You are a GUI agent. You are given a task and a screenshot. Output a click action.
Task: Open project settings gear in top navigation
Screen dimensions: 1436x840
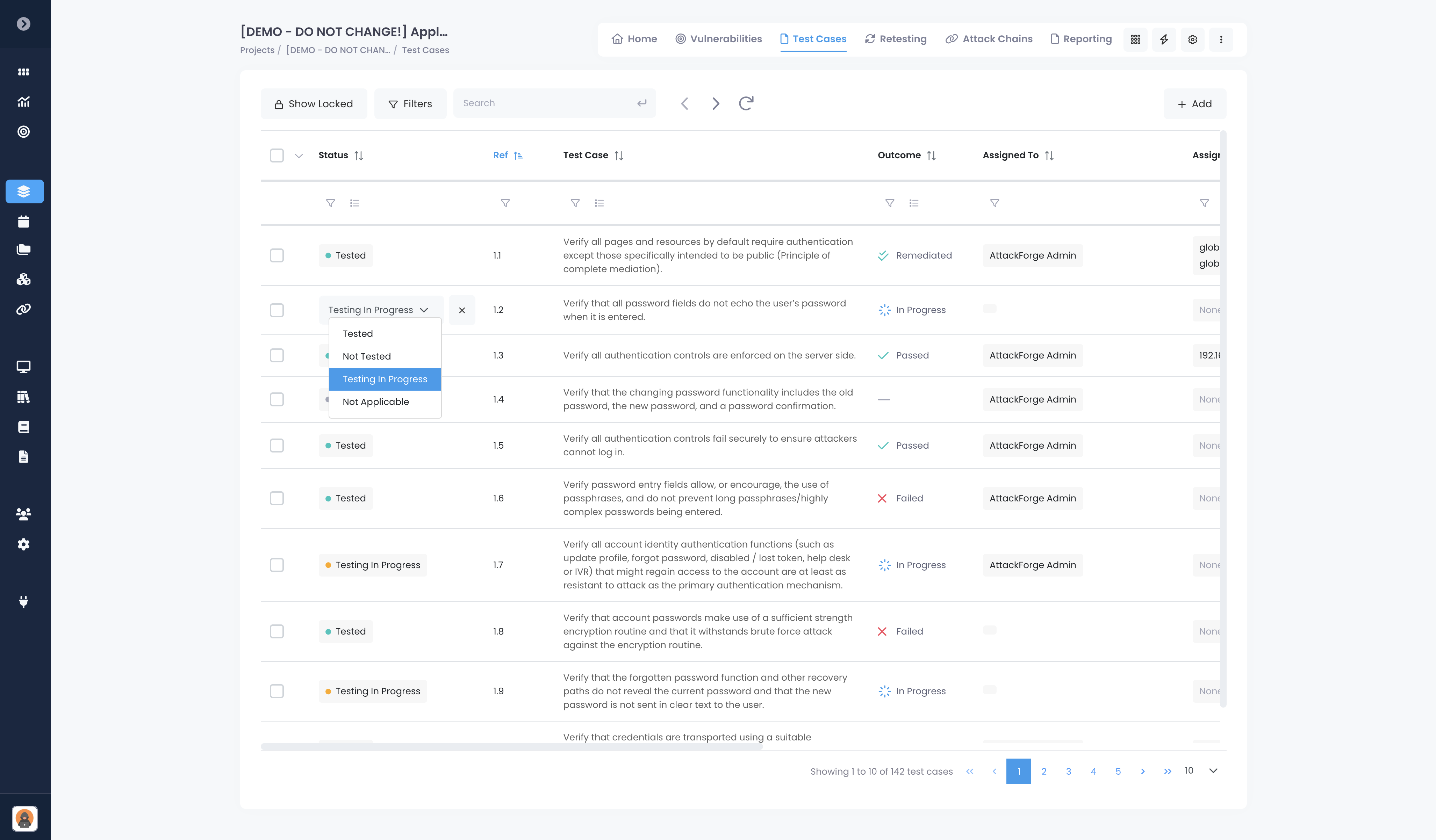[1192, 39]
